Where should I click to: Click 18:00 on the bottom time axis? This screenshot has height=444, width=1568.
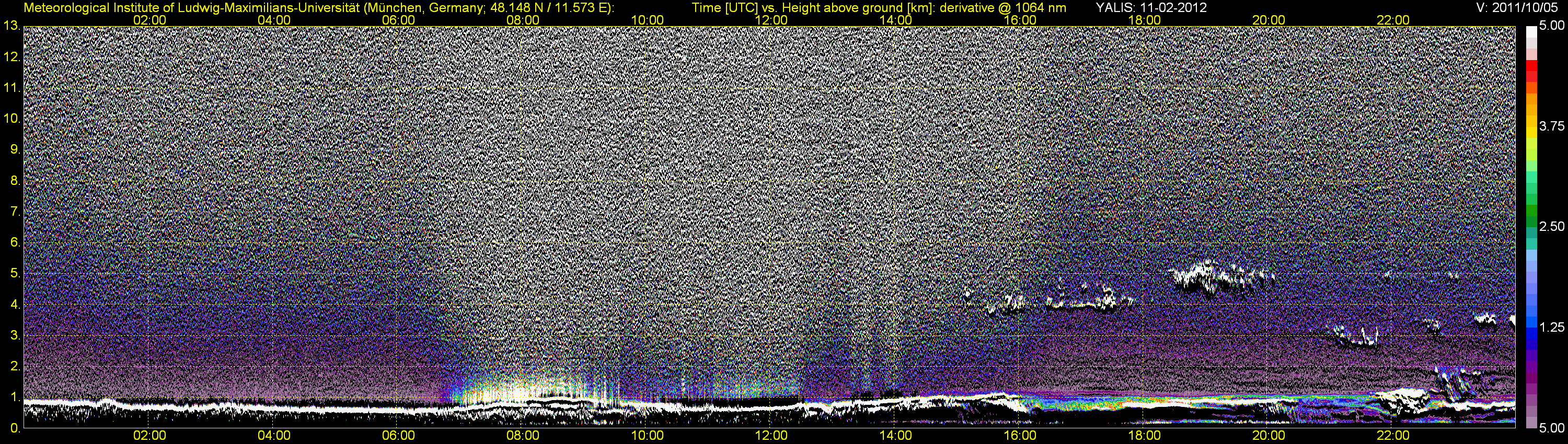1144,436
